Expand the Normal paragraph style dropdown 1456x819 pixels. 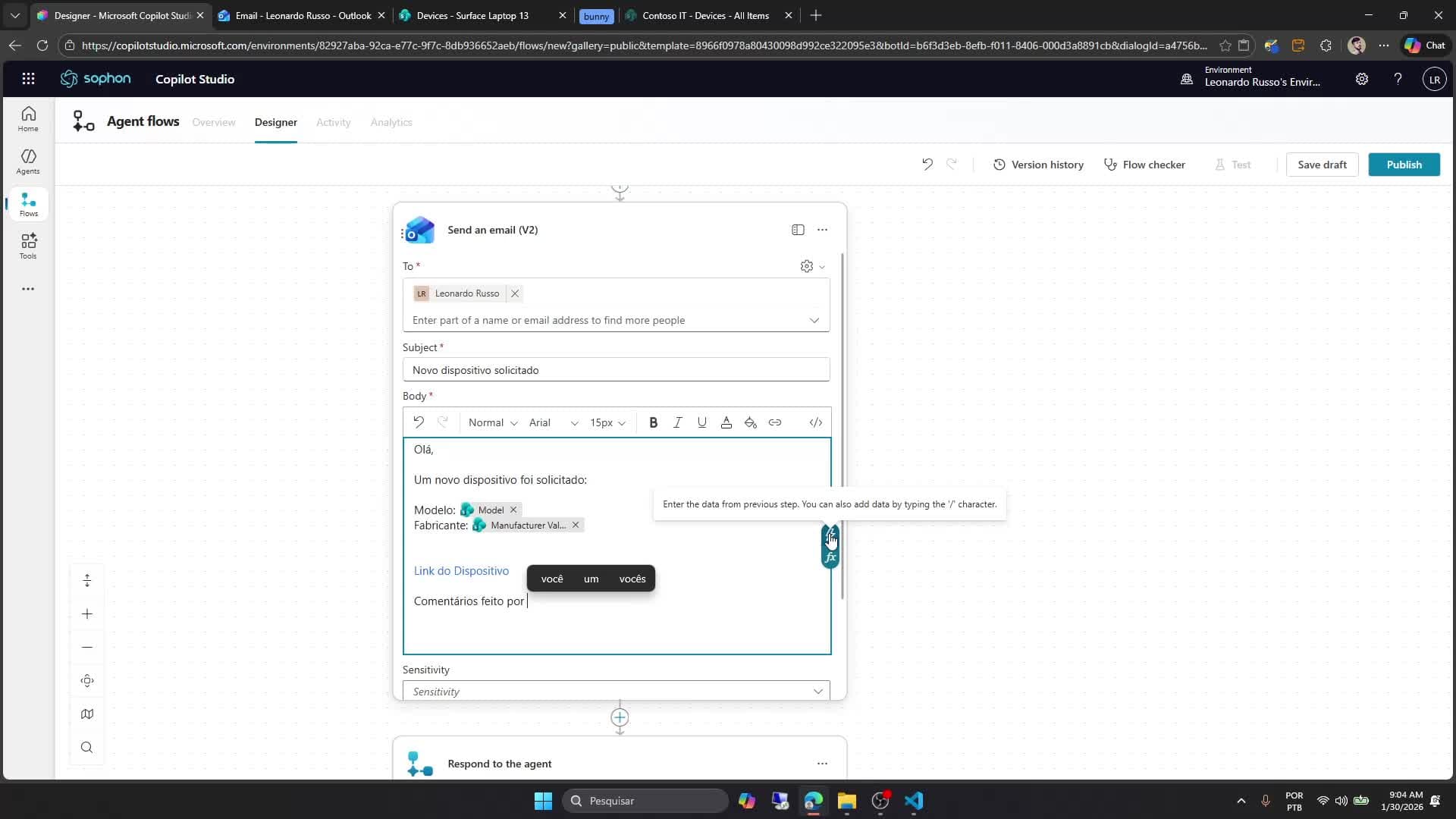click(x=491, y=422)
